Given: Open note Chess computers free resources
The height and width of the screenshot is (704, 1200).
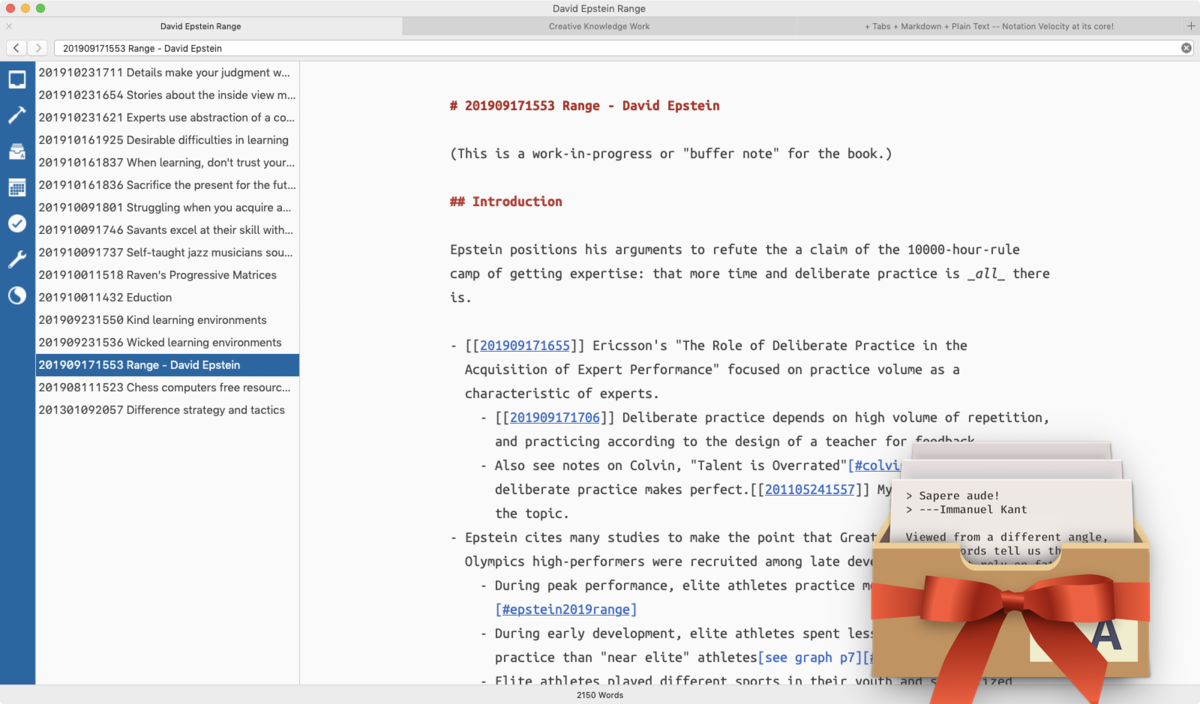Looking at the screenshot, I should (167, 388).
